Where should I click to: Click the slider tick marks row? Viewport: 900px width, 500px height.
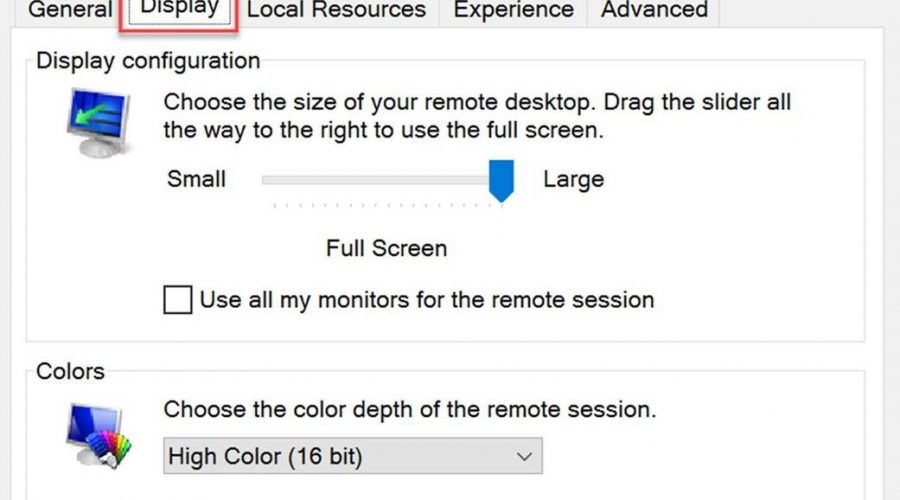388,205
